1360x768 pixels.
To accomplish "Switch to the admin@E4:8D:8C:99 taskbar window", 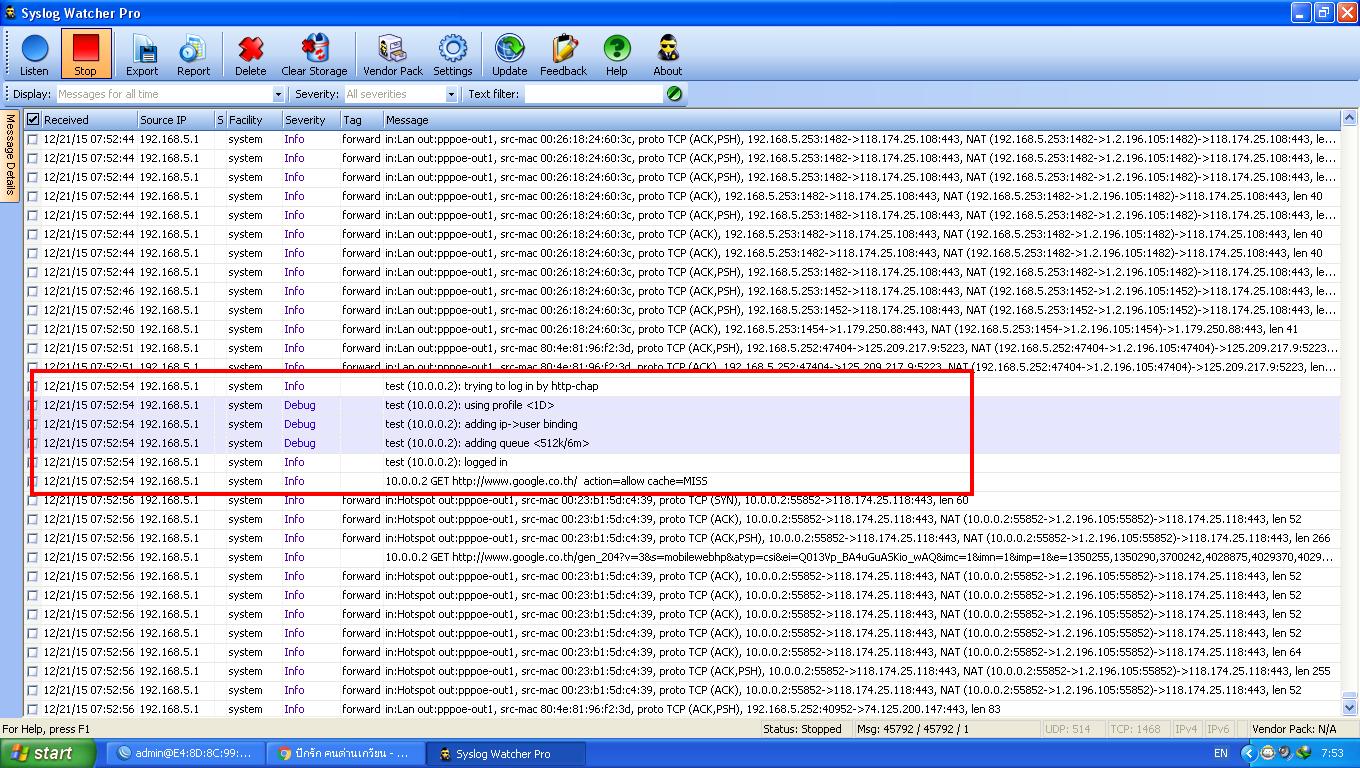I will (185, 753).
